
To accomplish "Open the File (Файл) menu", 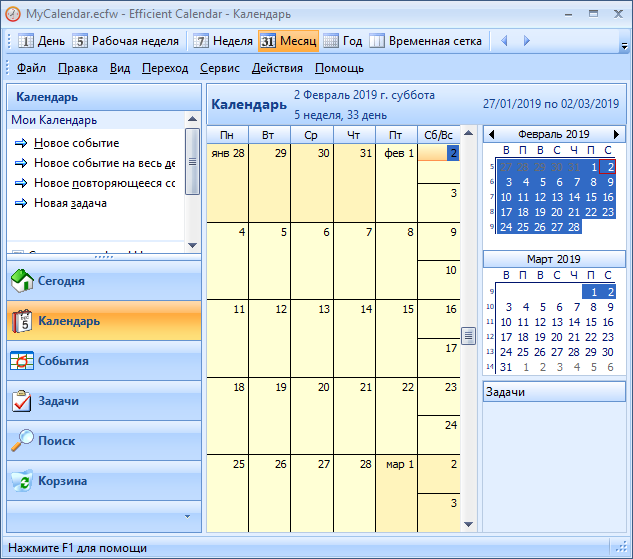I will pos(31,68).
